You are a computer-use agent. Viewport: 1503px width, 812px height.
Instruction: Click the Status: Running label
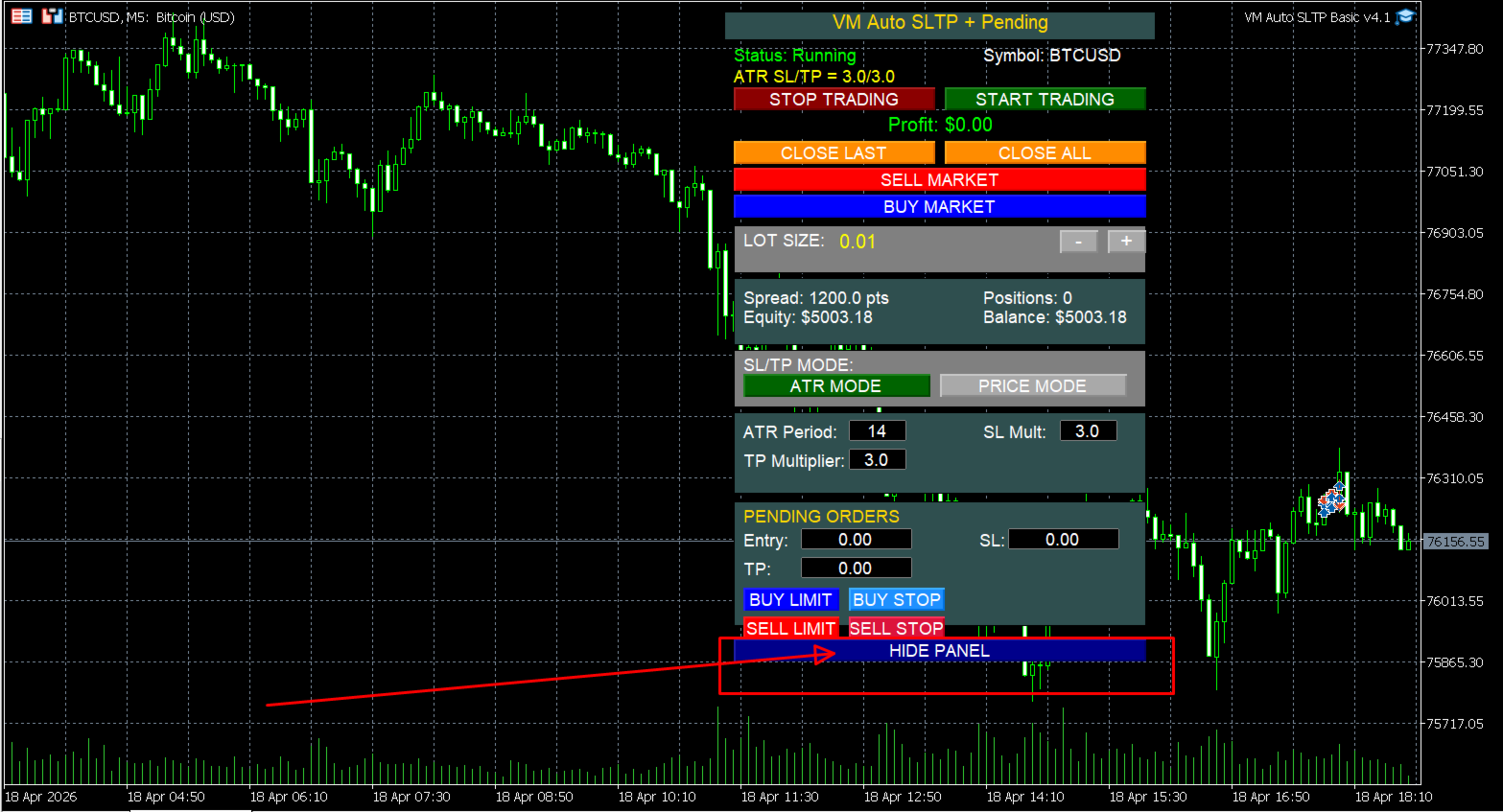[x=795, y=56]
